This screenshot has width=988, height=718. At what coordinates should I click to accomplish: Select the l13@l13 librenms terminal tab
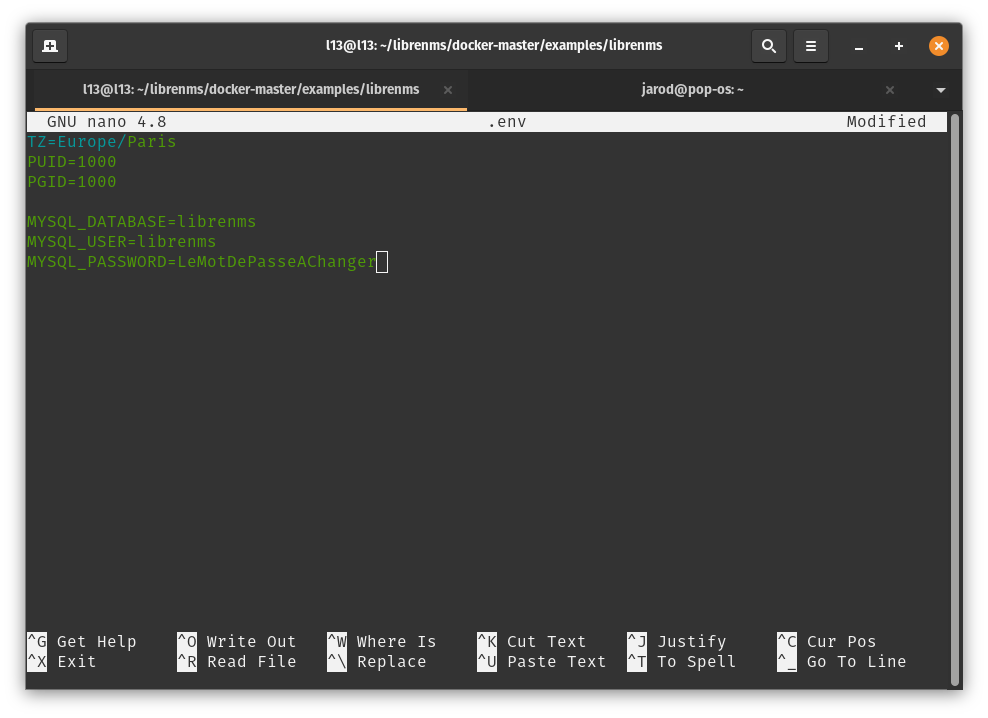coord(251,90)
